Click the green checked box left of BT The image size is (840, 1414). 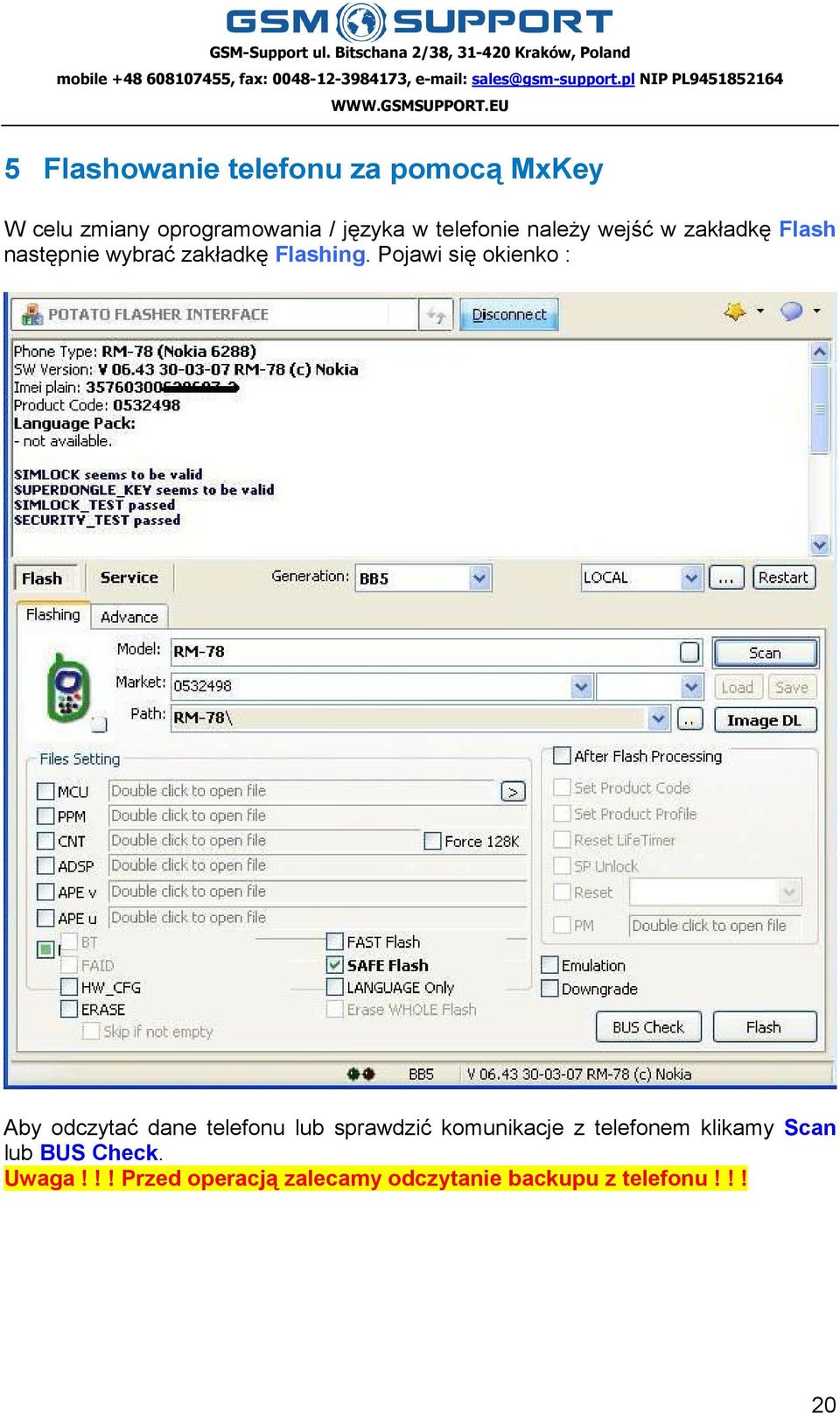[45, 948]
